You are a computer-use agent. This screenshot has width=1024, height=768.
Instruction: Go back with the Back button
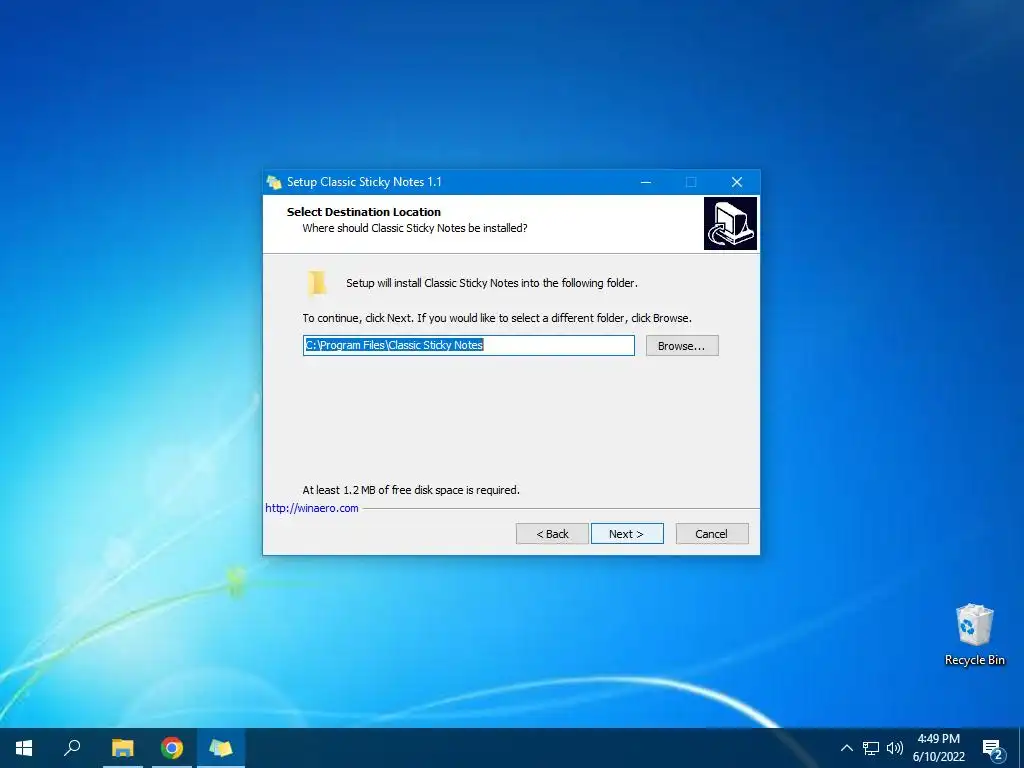(x=552, y=534)
